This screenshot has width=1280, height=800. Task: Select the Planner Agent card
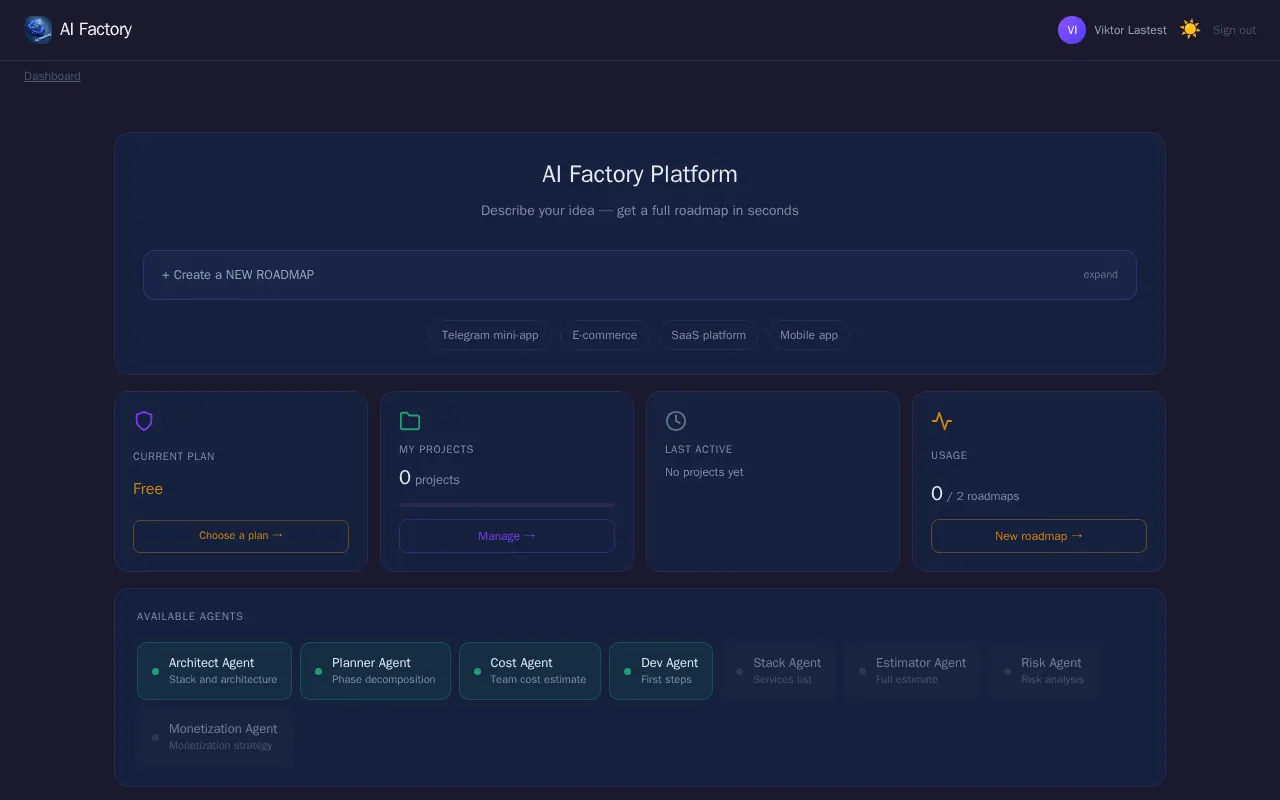375,671
